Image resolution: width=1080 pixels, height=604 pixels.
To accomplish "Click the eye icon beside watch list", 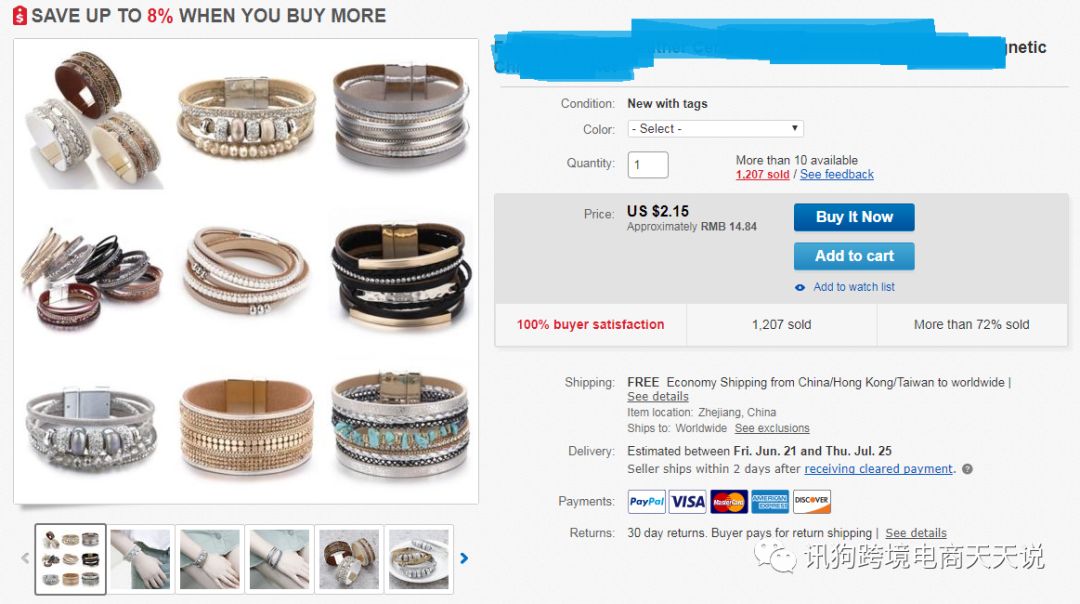I will 800,288.
